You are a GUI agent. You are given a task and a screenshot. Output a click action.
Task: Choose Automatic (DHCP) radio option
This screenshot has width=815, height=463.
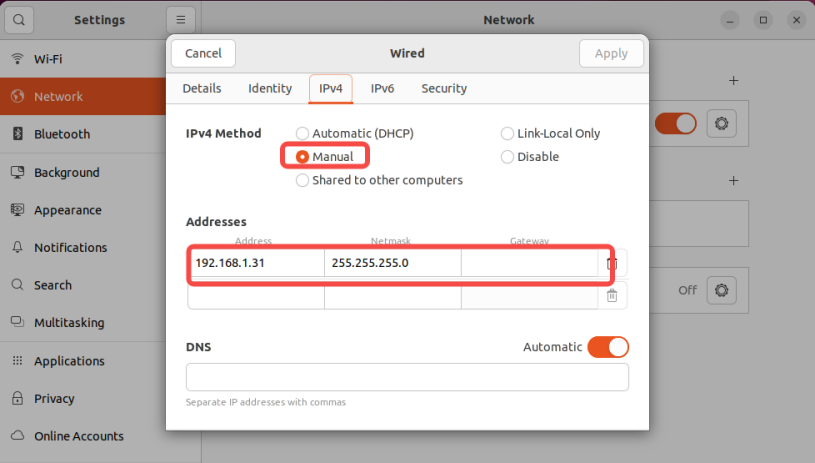click(x=302, y=133)
